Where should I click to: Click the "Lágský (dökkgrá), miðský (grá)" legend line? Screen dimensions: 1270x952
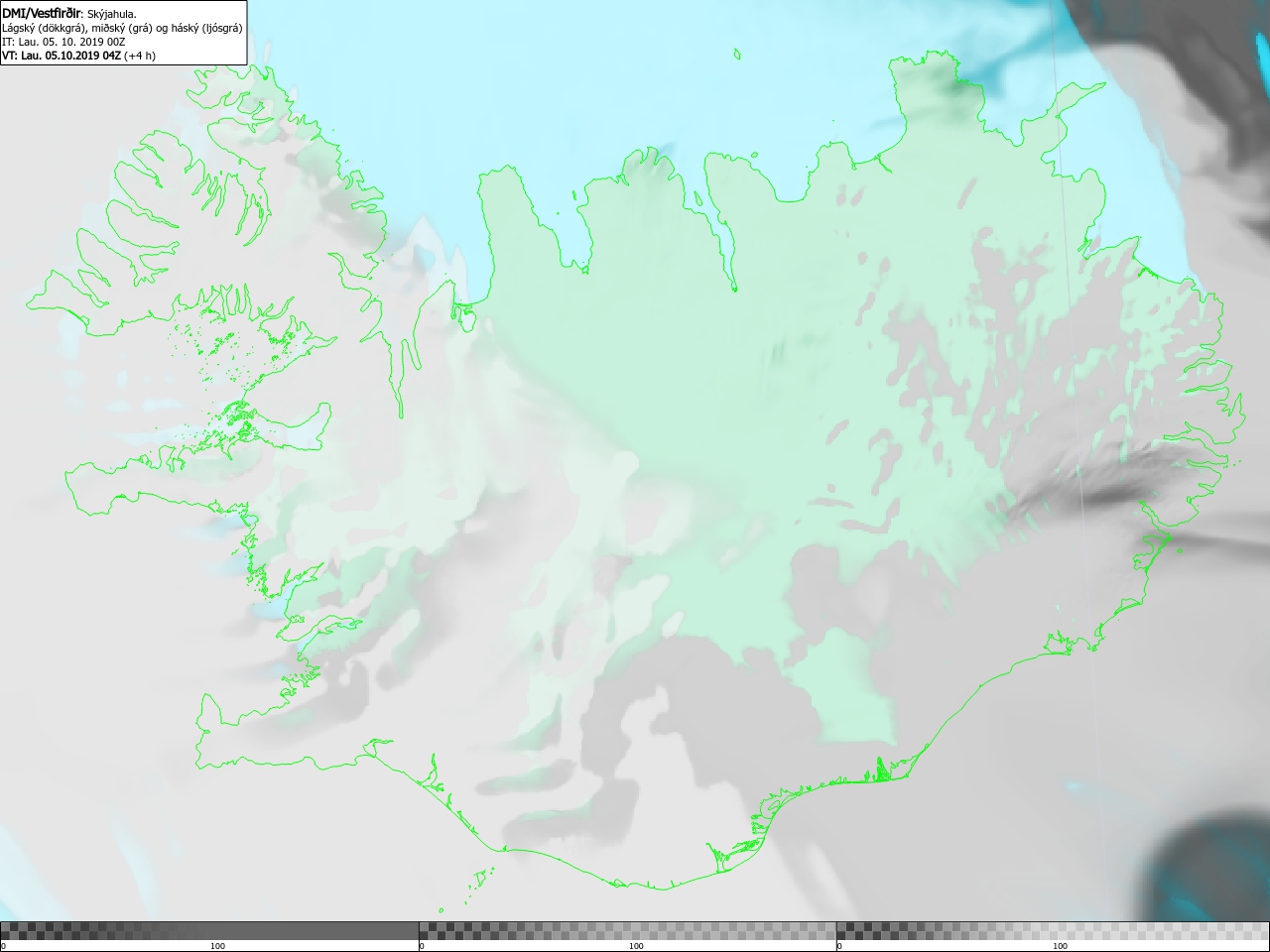123,28
